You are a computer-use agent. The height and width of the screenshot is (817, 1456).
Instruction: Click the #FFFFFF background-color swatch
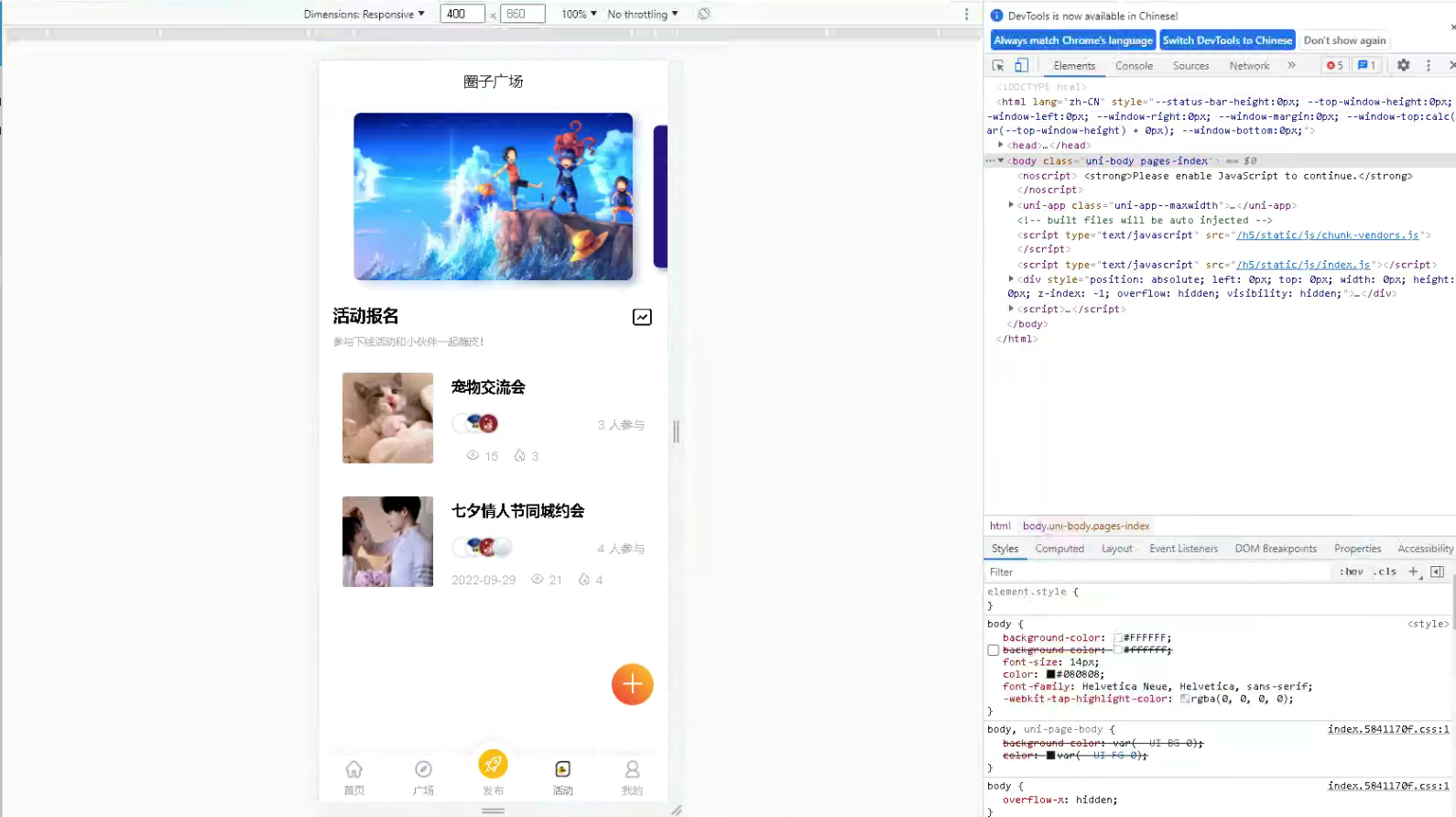click(1118, 637)
